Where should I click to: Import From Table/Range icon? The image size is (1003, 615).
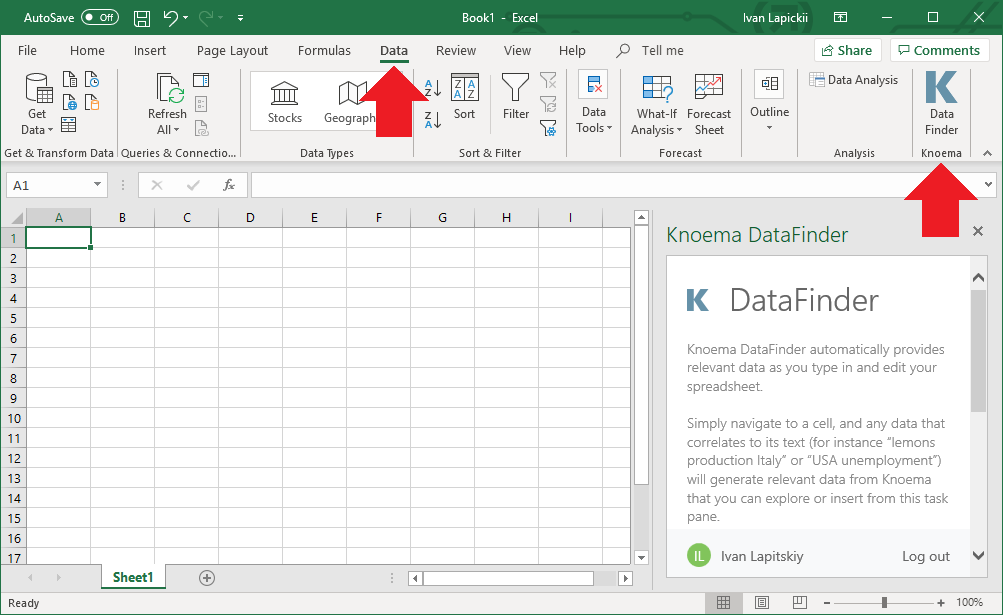click(x=68, y=125)
